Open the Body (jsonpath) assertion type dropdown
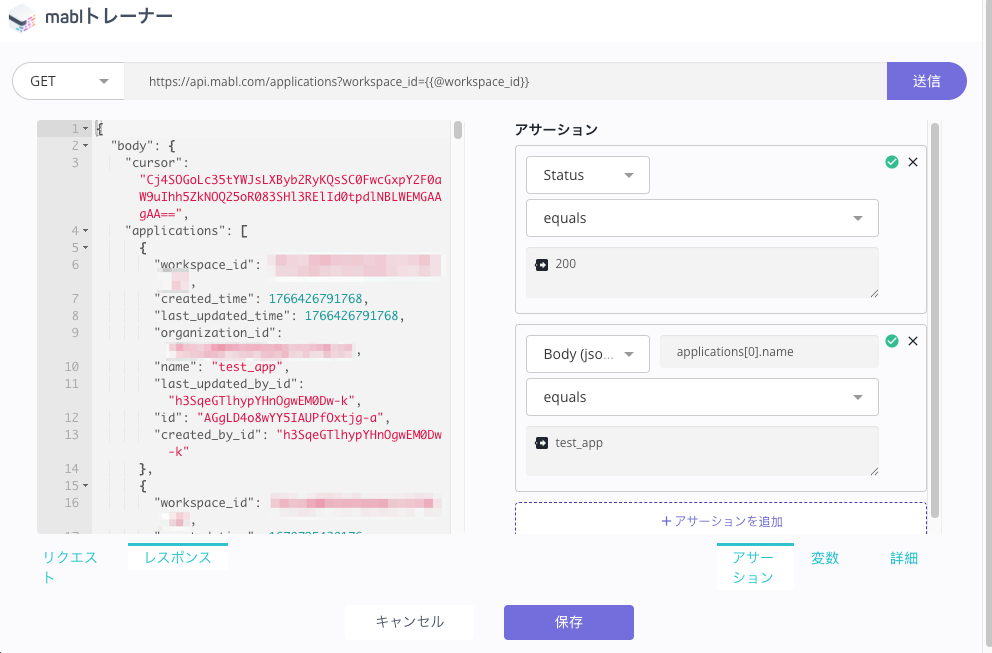This screenshot has height=653, width=992. coord(587,353)
